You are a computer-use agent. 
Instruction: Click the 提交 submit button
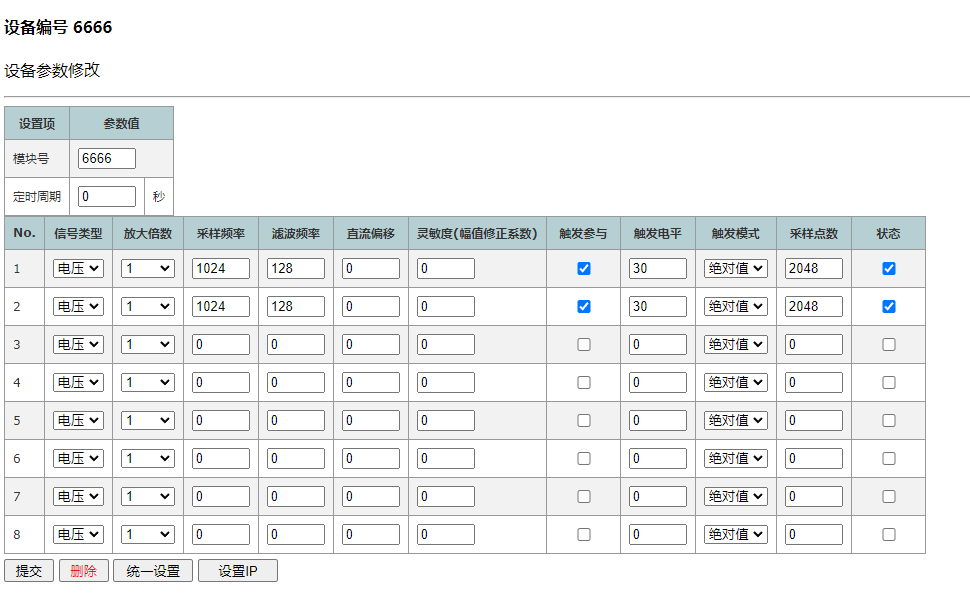(29, 571)
